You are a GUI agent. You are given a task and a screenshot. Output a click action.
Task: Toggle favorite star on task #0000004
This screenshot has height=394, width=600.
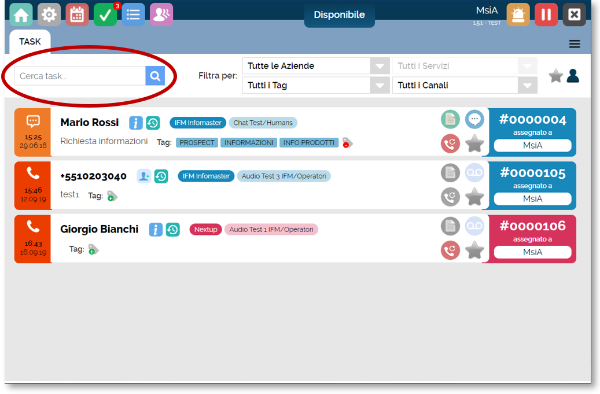click(x=474, y=143)
